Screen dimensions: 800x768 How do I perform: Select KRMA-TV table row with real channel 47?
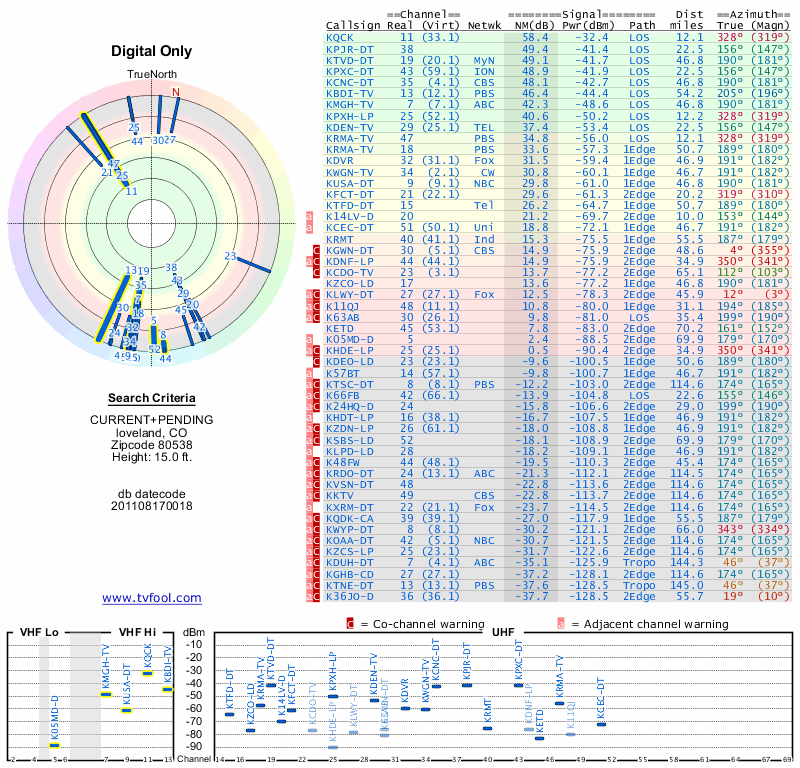(x=558, y=138)
